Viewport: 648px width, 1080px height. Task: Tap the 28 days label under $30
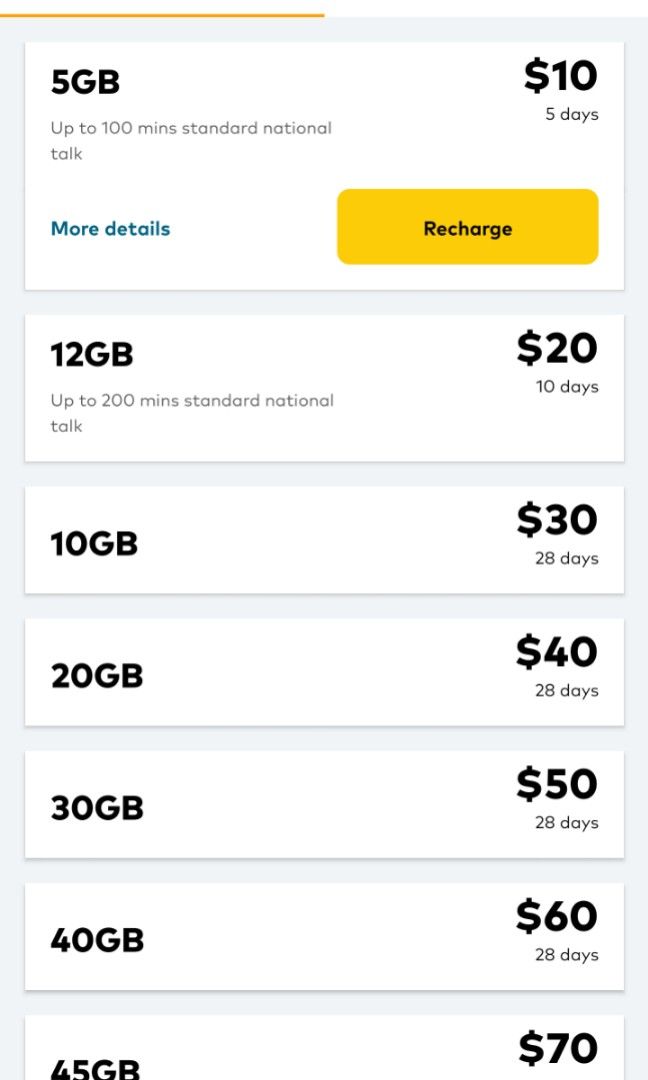pyautogui.click(x=569, y=556)
